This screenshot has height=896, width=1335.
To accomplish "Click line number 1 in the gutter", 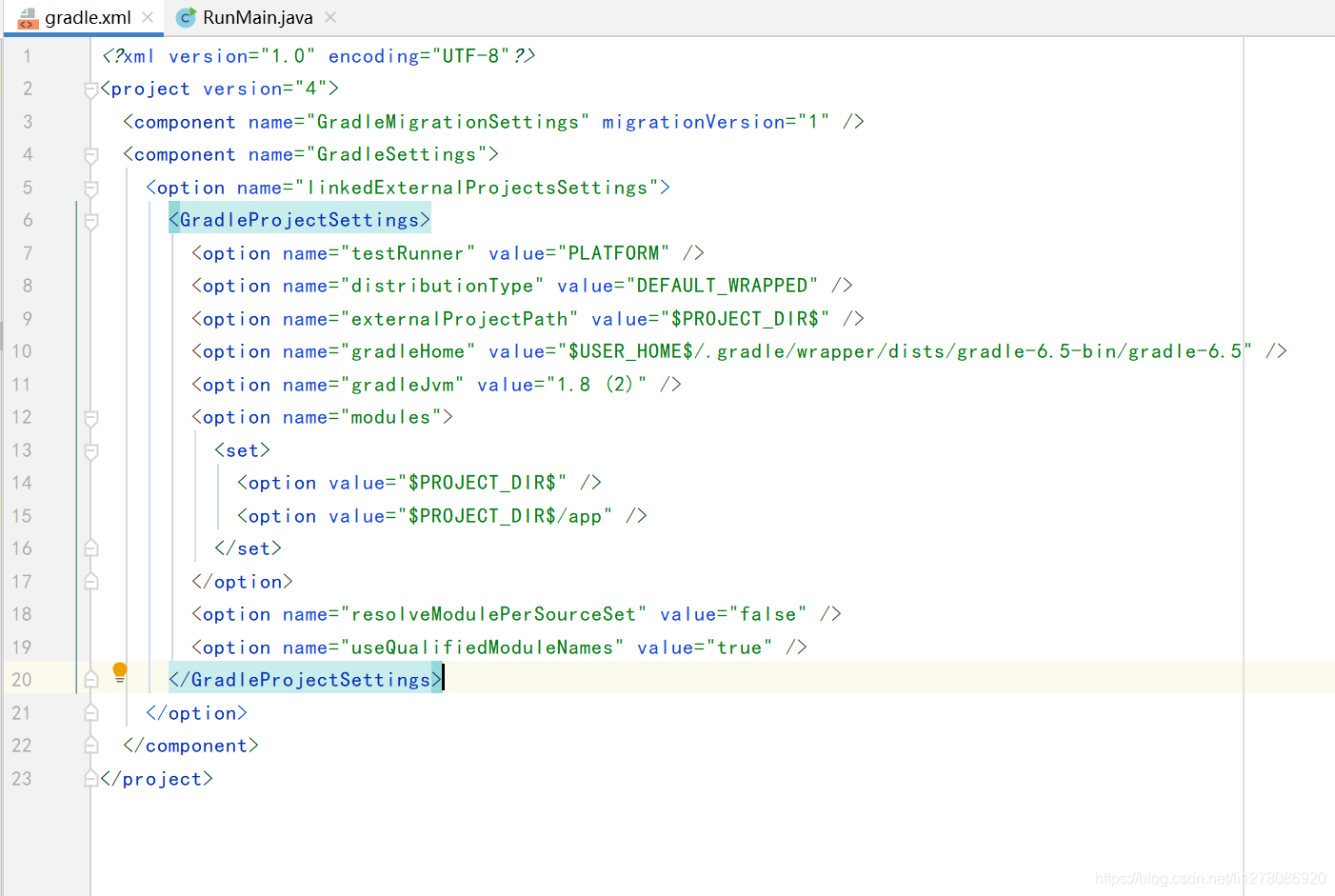I will pyautogui.click(x=28, y=56).
